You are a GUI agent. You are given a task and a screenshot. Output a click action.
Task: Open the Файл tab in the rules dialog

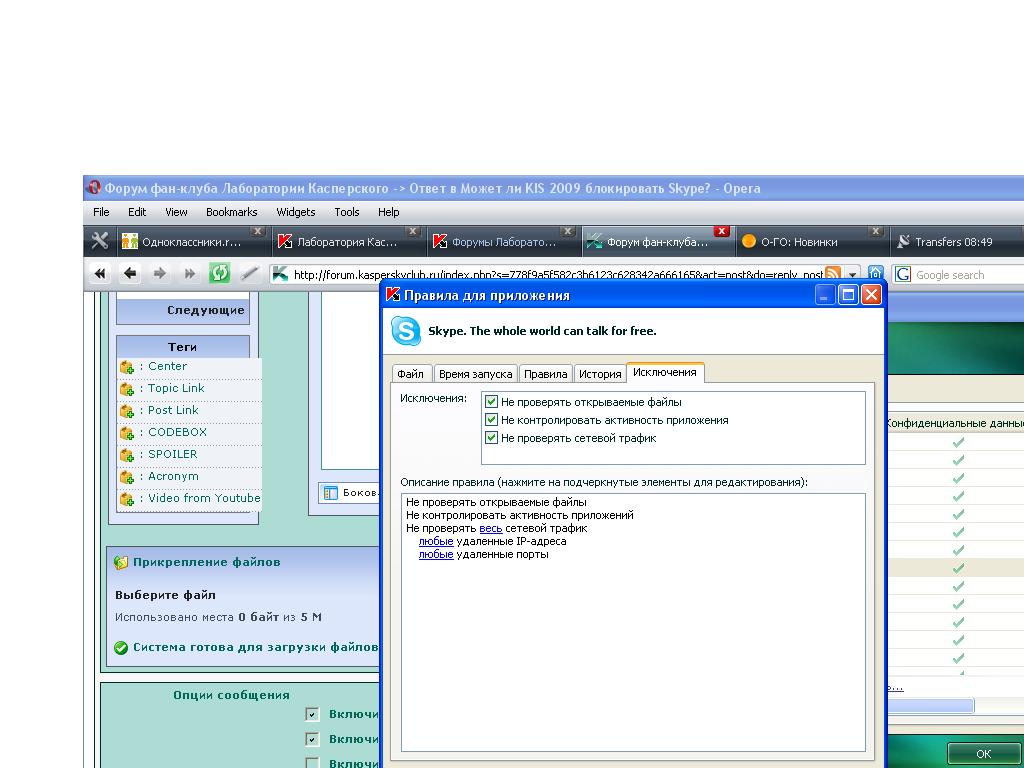coord(411,374)
